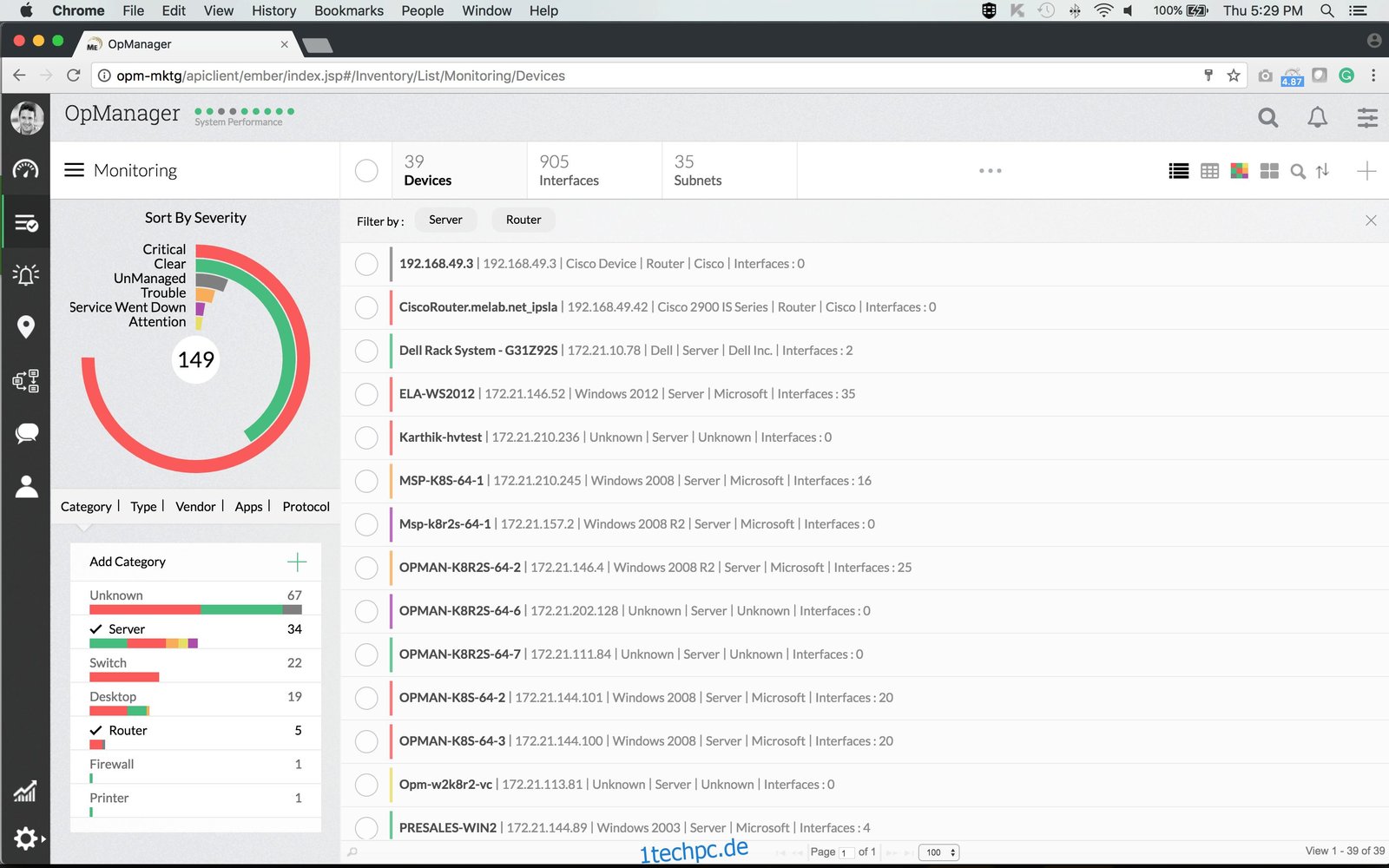This screenshot has height=868, width=1389.
Task: Select checkbox for MSP-K8S-64-1 row
Action: click(x=366, y=481)
